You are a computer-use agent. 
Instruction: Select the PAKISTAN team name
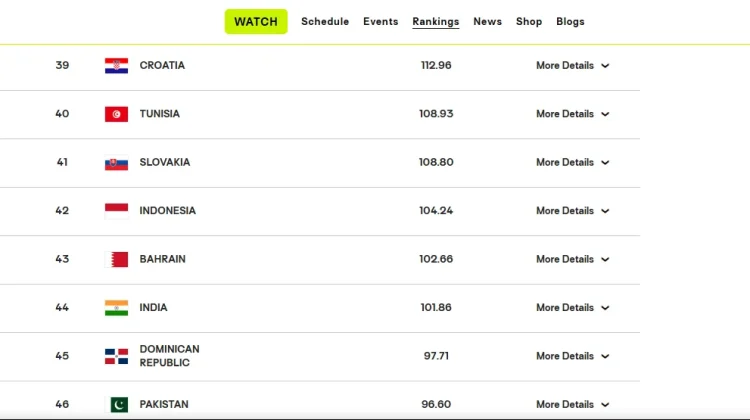pyautogui.click(x=164, y=404)
